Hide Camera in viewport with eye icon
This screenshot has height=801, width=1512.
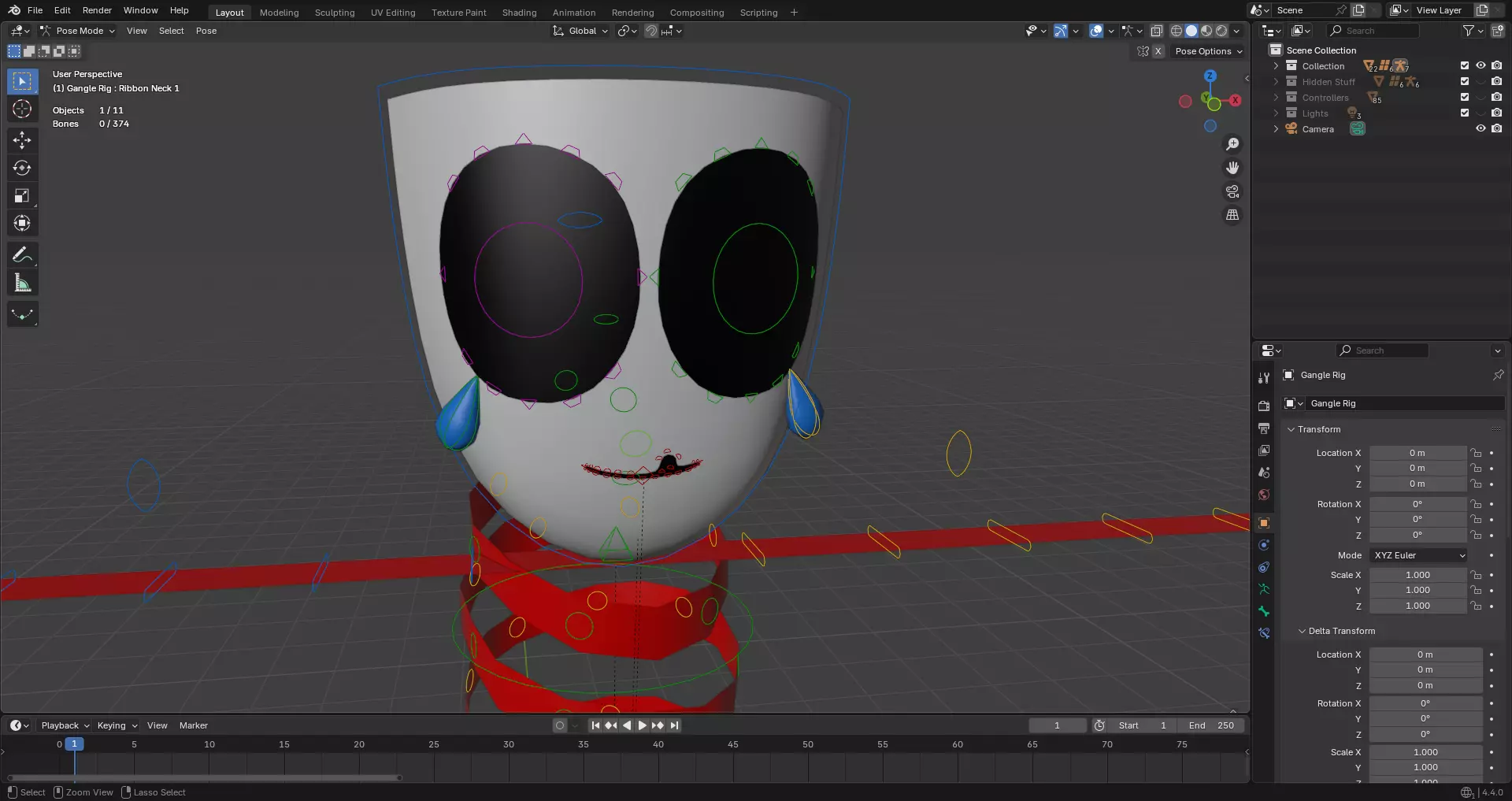tap(1480, 128)
